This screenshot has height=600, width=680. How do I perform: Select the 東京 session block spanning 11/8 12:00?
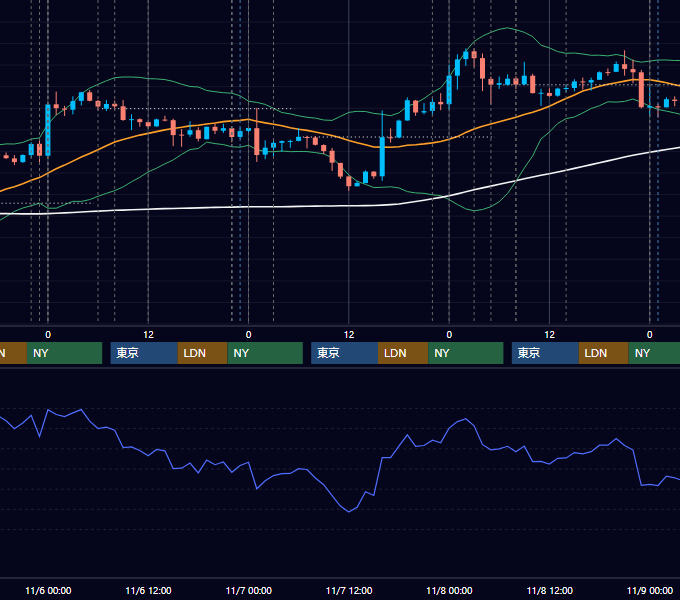pyautogui.click(x=545, y=353)
